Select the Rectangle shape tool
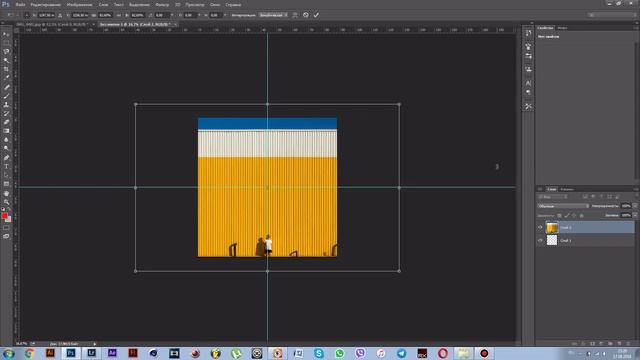 coord(6,184)
